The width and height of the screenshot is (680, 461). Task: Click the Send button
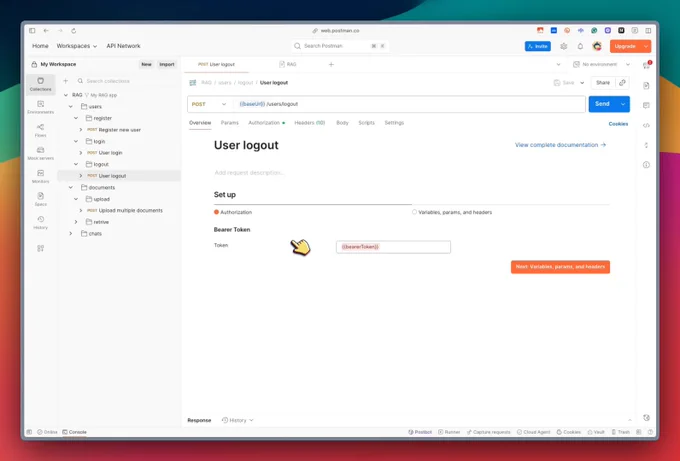pyautogui.click(x=601, y=104)
